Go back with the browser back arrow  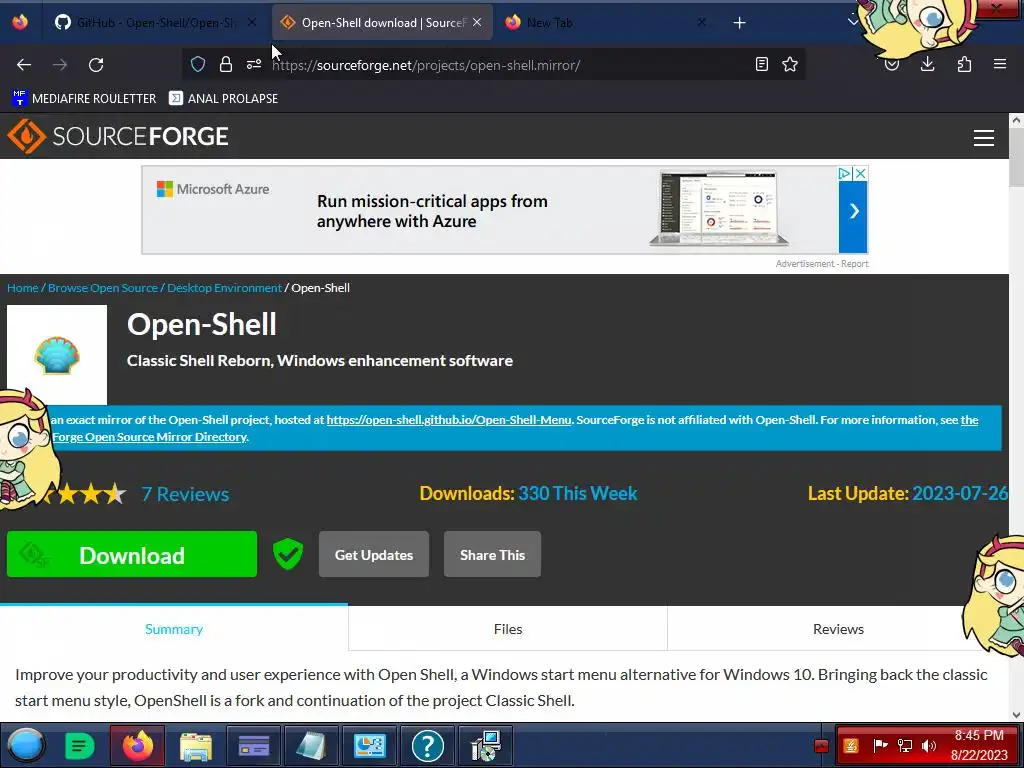pyautogui.click(x=24, y=65)
